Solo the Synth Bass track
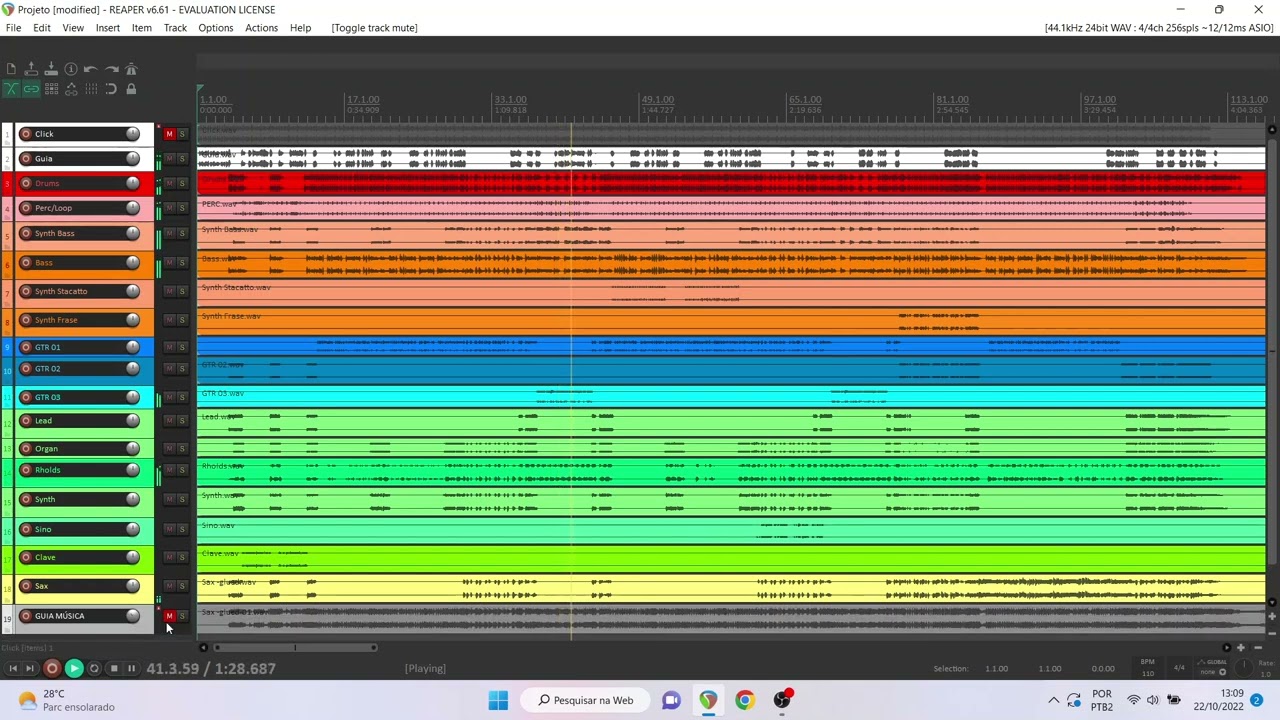 [x=182, y=233]
